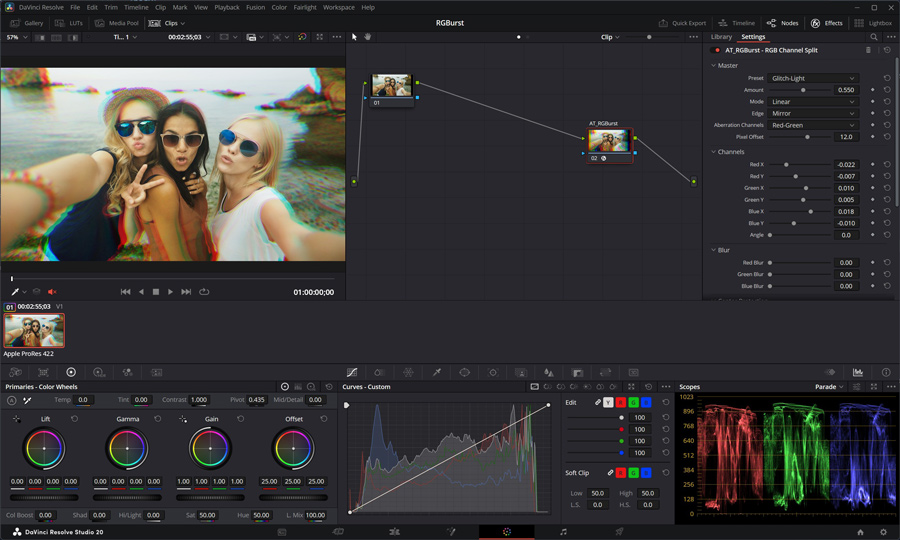This screenshot has width=900, height=540.
Task: Open the Clips dropdown arrow
Action: tap(183, 24)
